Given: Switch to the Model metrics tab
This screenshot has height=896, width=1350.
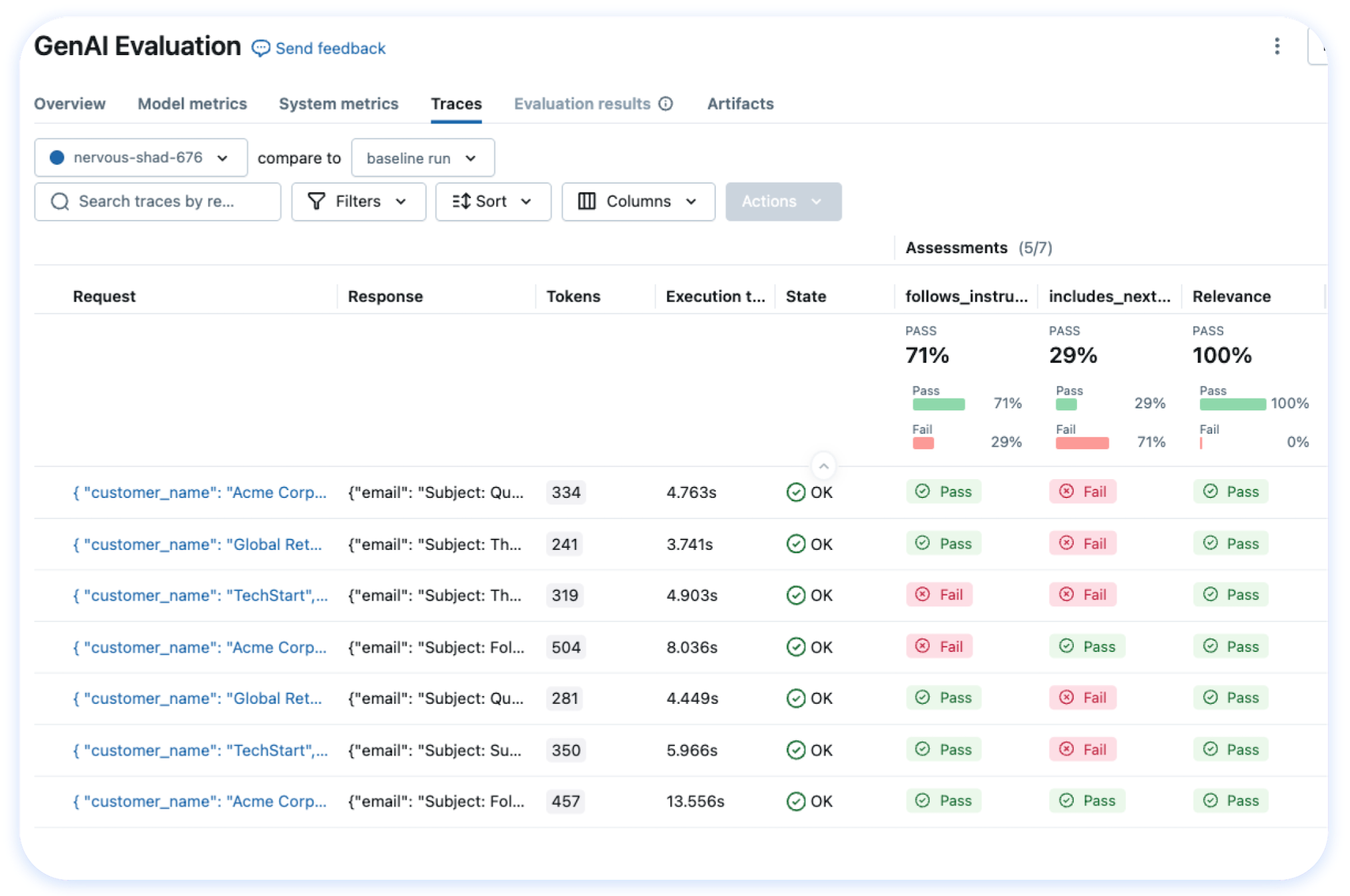Looking at the screenshot, I should pyautogui.click(x=192, y=104).
